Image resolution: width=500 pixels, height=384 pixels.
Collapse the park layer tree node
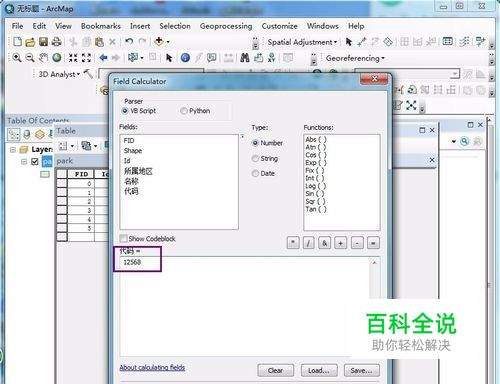coord(24,162)
